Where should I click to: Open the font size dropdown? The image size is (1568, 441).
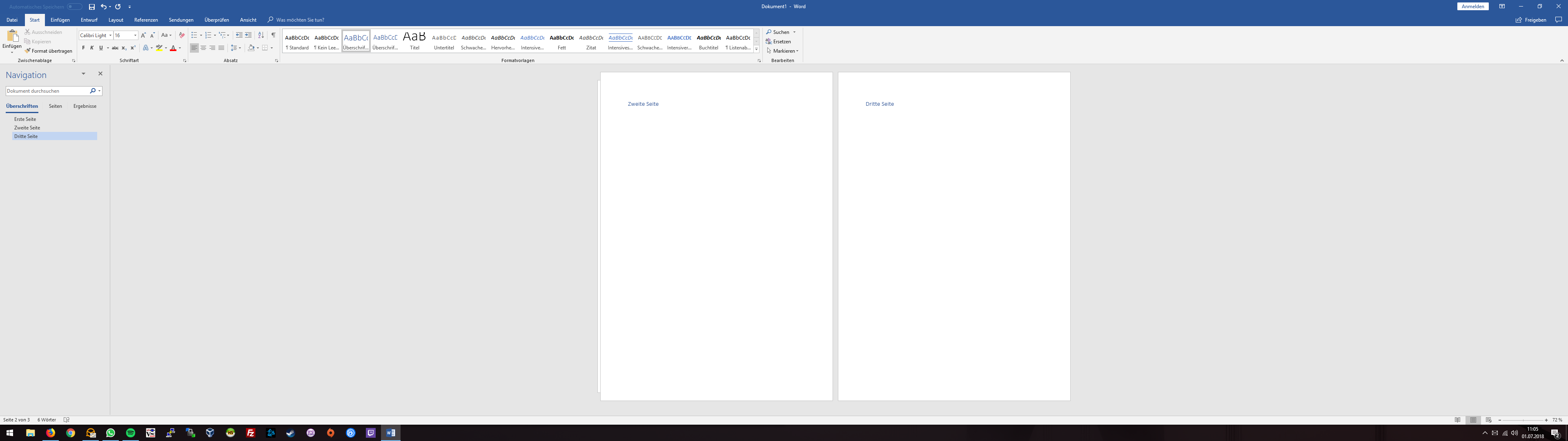(135, 36)
